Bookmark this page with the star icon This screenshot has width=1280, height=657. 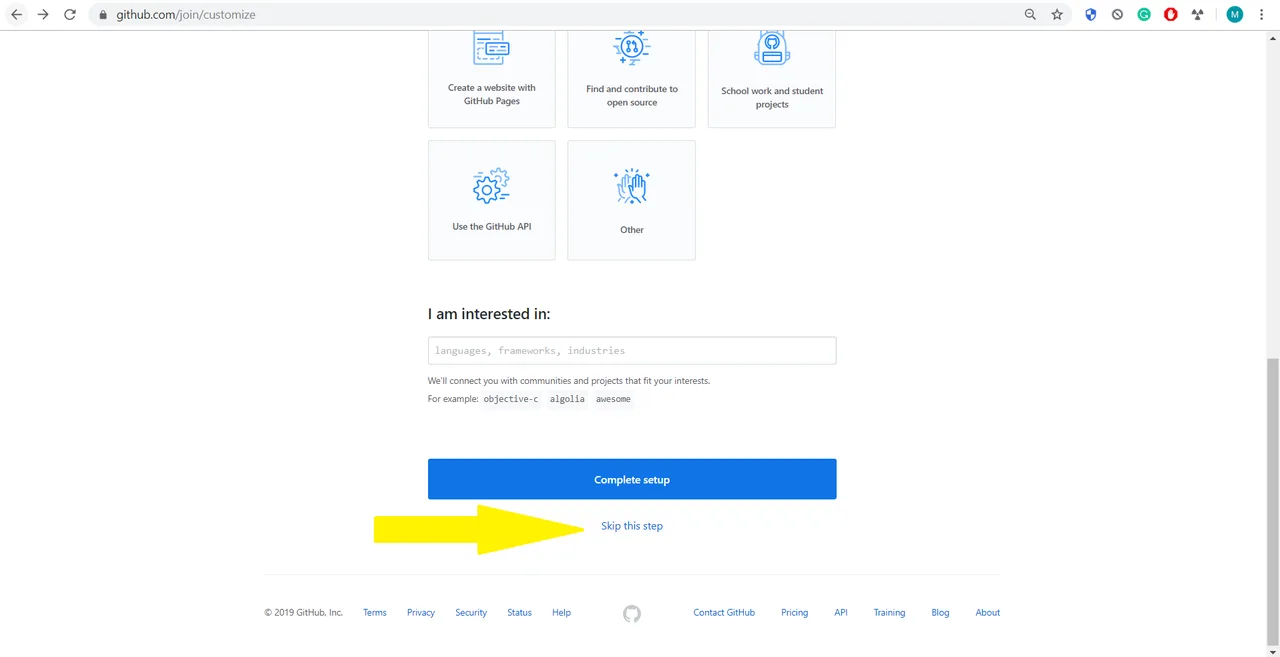click(x=1057, y=15)
